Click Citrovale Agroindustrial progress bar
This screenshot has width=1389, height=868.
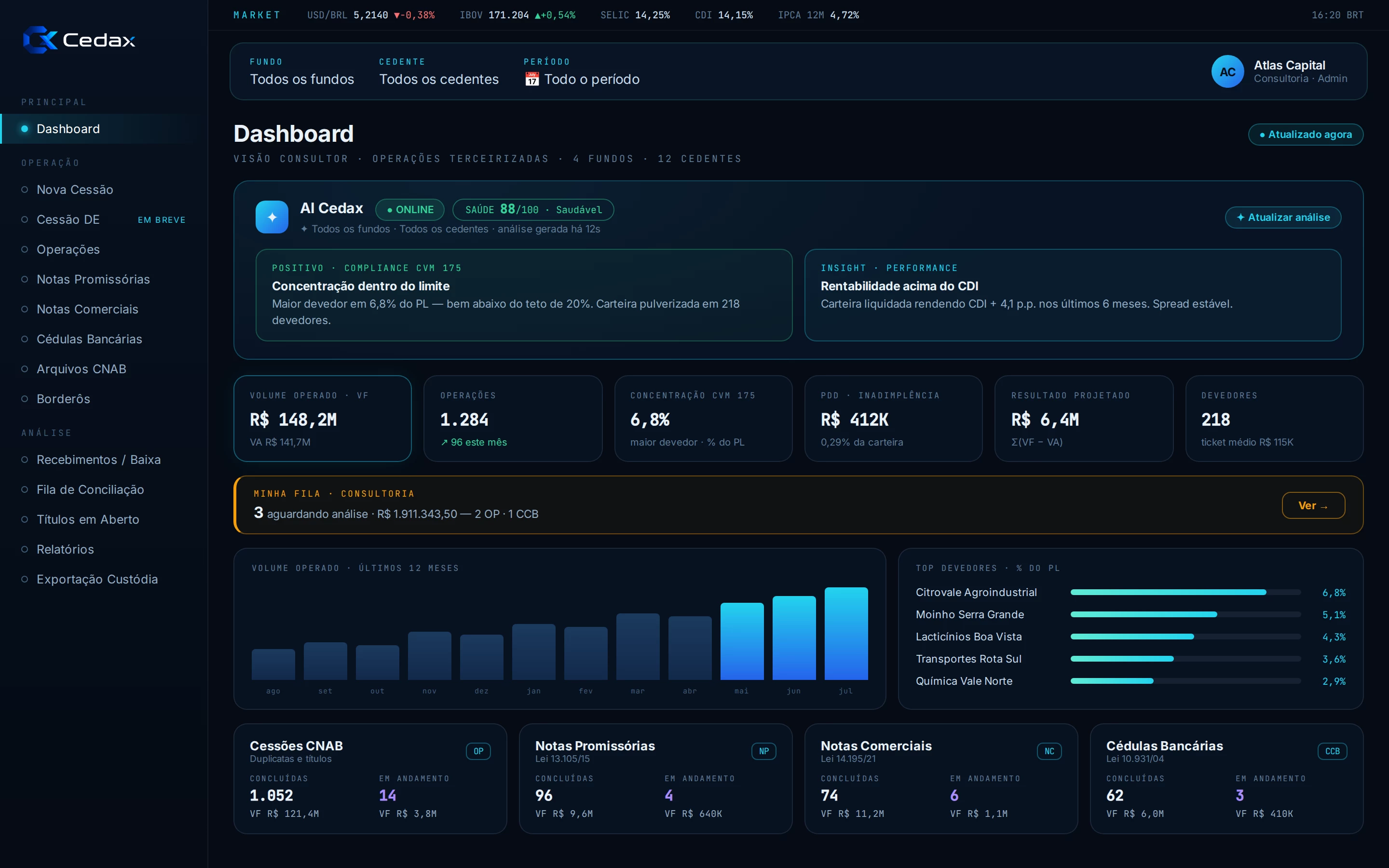[x=1185, y=592]
